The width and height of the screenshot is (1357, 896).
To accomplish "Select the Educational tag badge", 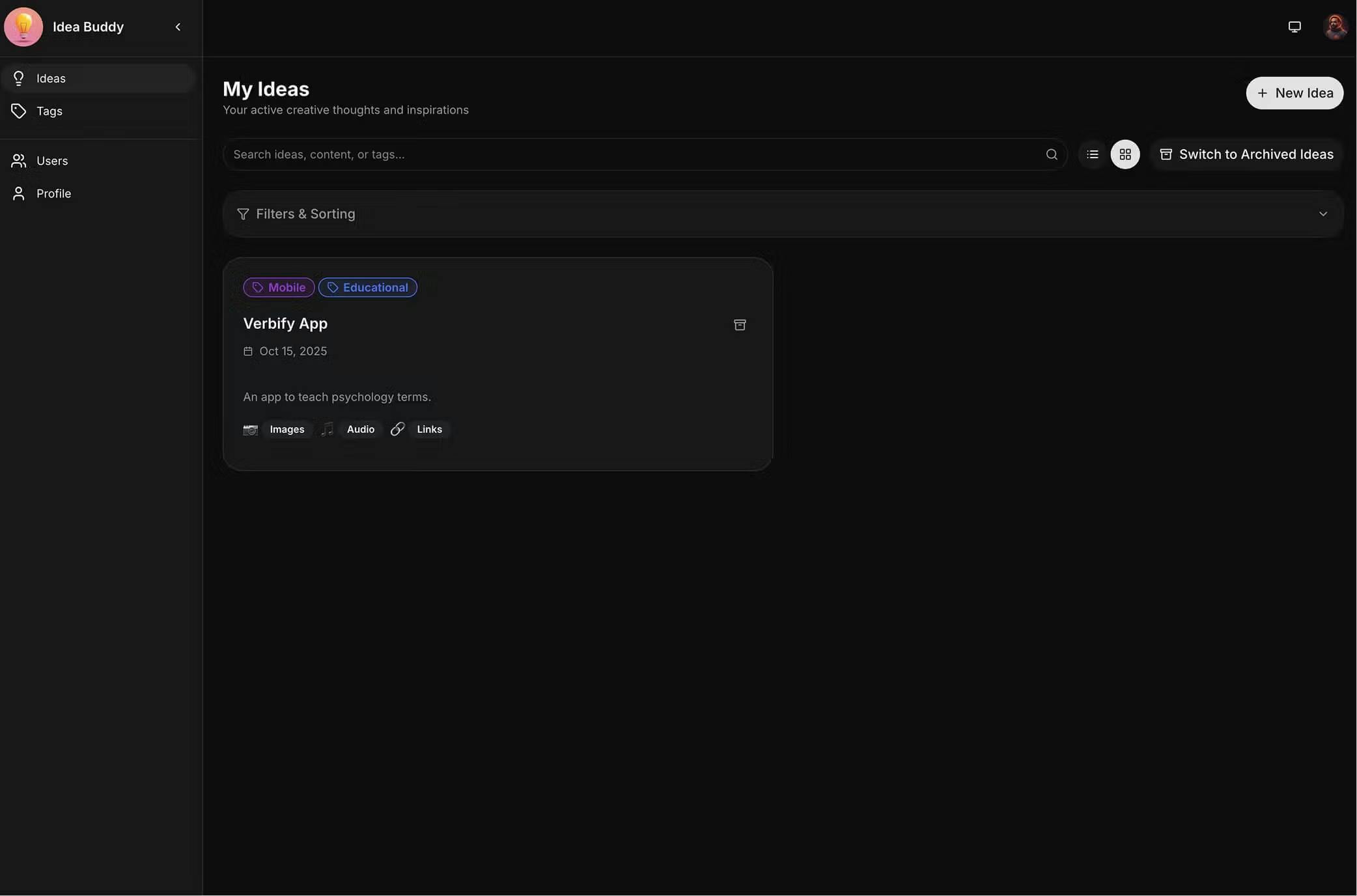I will (x=368, y=288).
